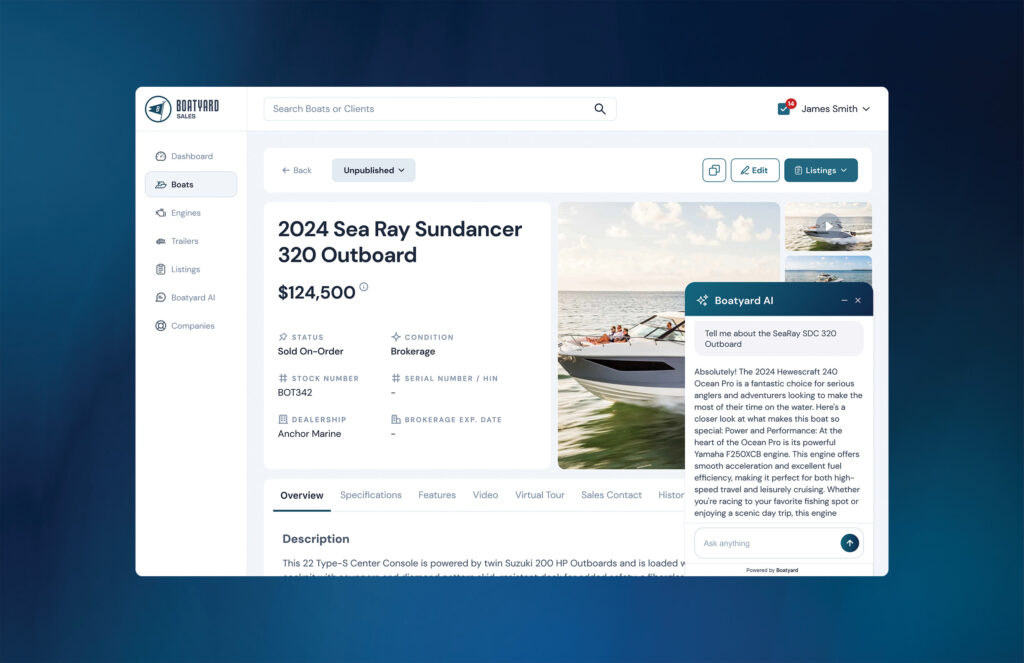Go back with the Back link
1024x663 pixels.
[x=296, y=170]
